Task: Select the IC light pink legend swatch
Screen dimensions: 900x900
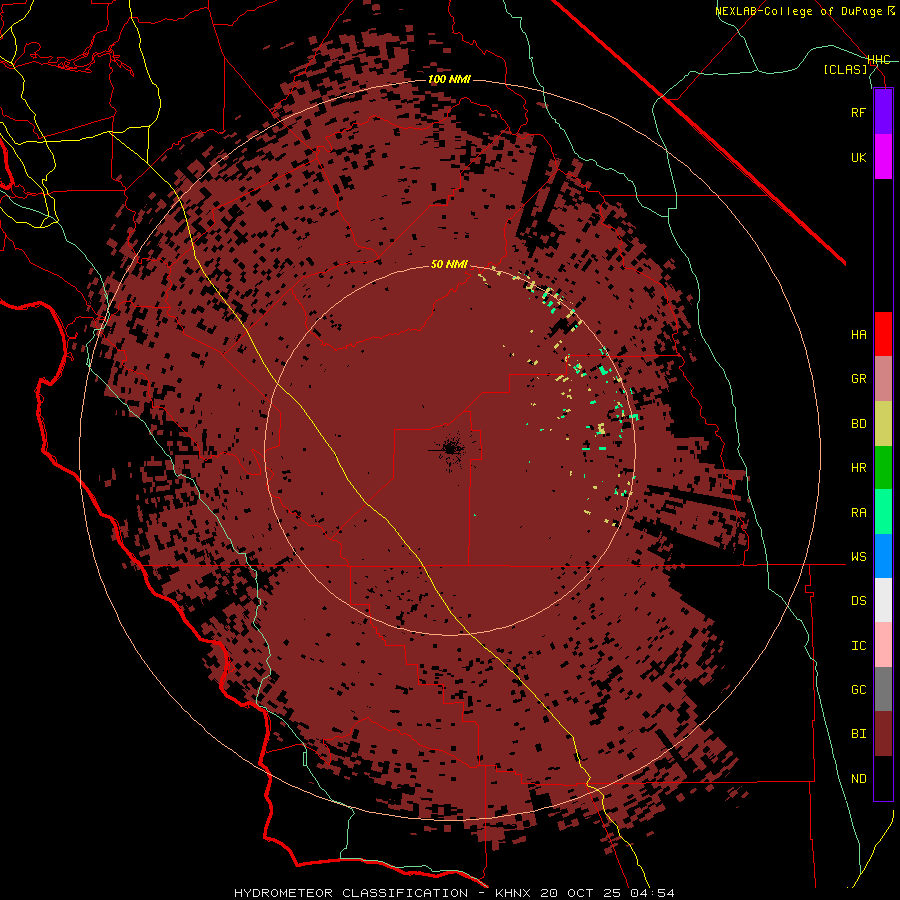Action: [x=883, y=645]
